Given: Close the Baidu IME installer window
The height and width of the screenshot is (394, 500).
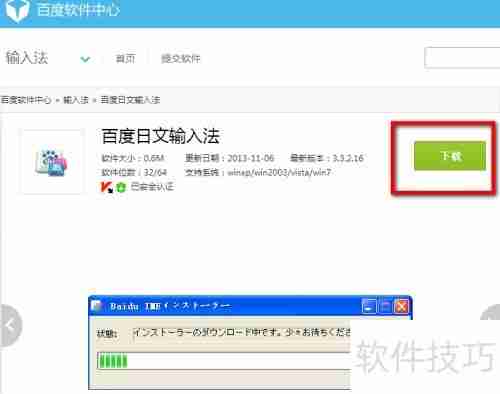Looking at the screenshot, I should (x=401, y=306).
